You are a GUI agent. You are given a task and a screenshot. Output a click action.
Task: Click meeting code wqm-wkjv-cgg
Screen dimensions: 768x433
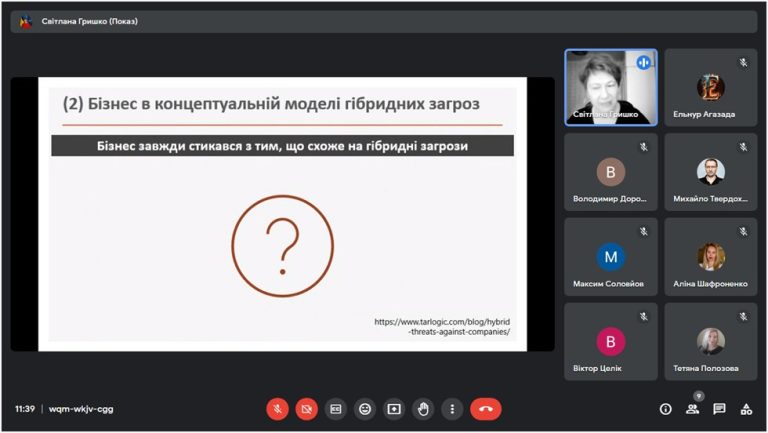[81, 409]
